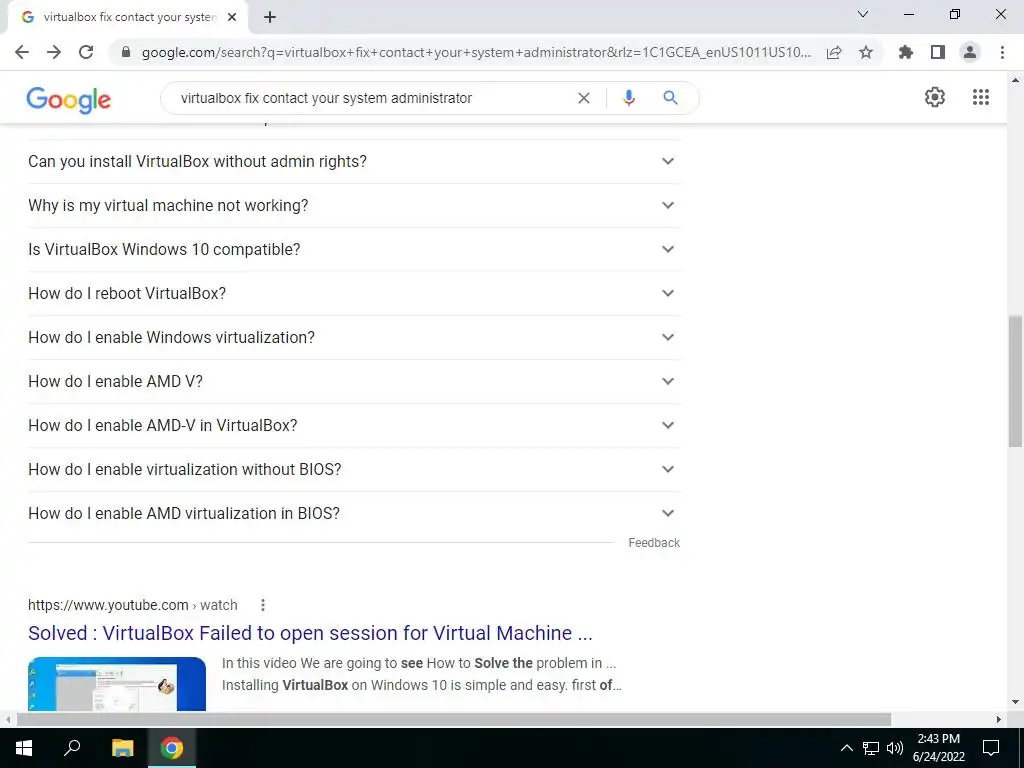
Task: Expand "Why is my virtual machine not working?"
Action: click(x=354, y=206)
